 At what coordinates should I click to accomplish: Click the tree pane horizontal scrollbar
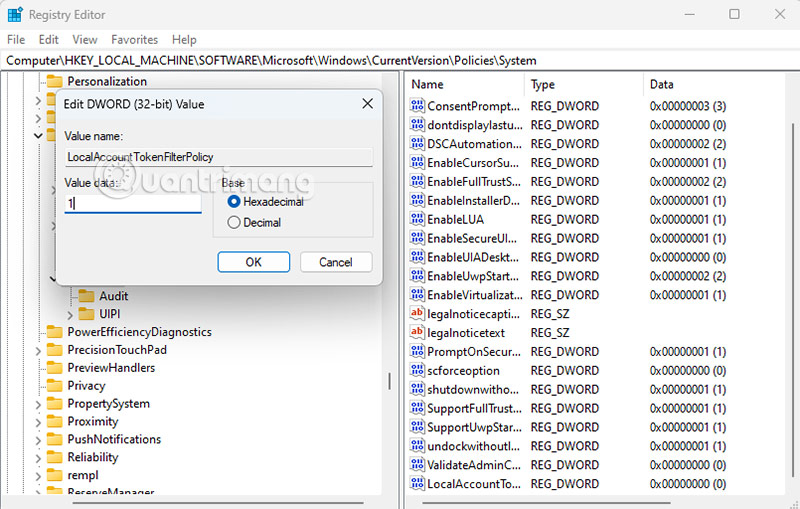coord(218,502)
